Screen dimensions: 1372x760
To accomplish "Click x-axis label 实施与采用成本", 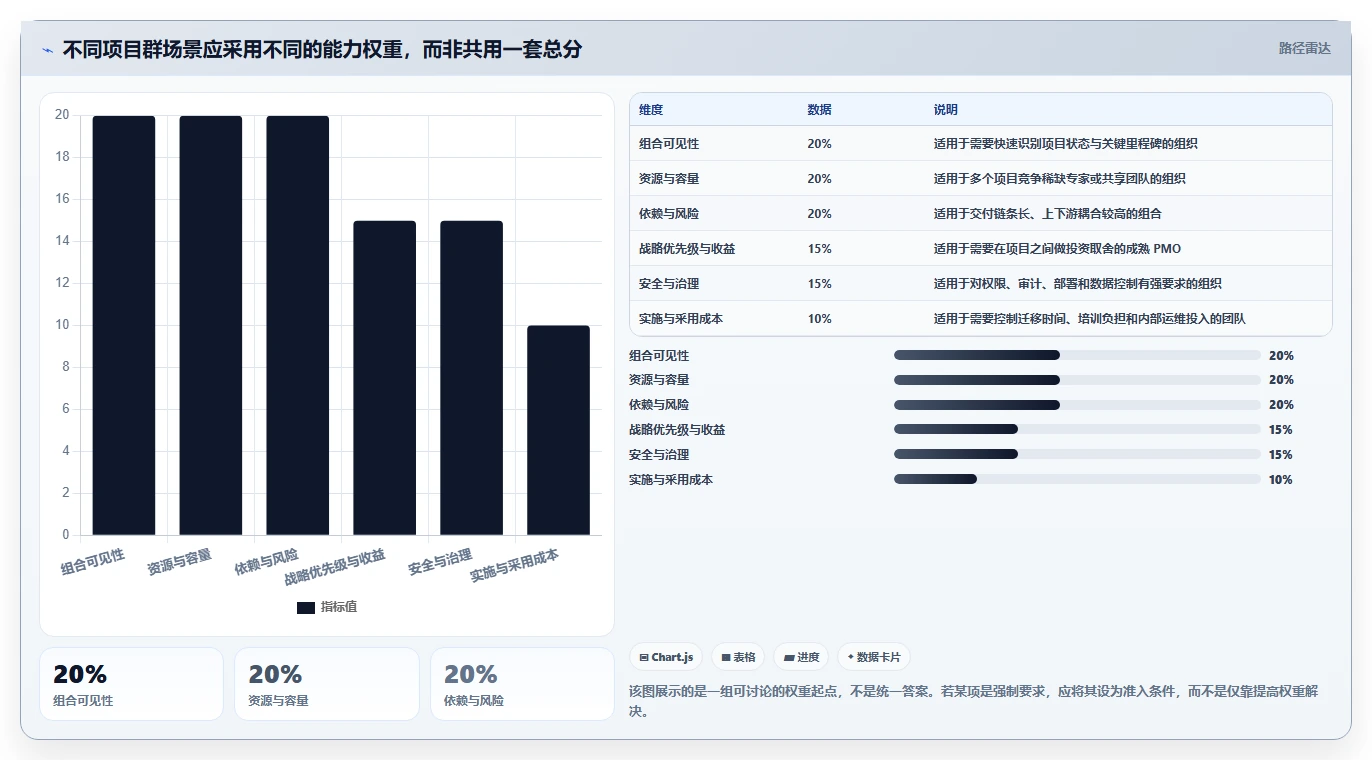I will (515, 565).
